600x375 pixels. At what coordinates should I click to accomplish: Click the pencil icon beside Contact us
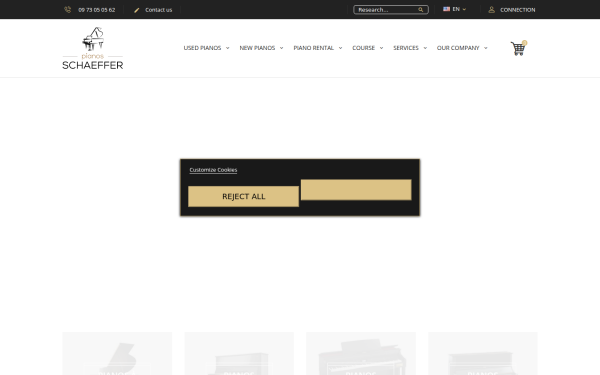point(137,10)
